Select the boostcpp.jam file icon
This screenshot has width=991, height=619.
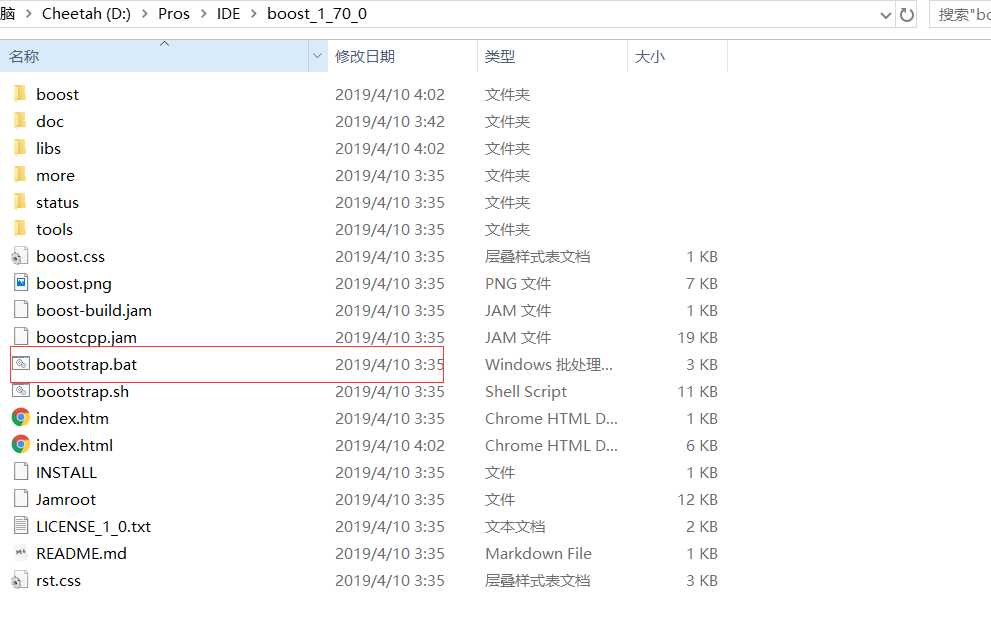pyautogui.click(x=21, y=336)
